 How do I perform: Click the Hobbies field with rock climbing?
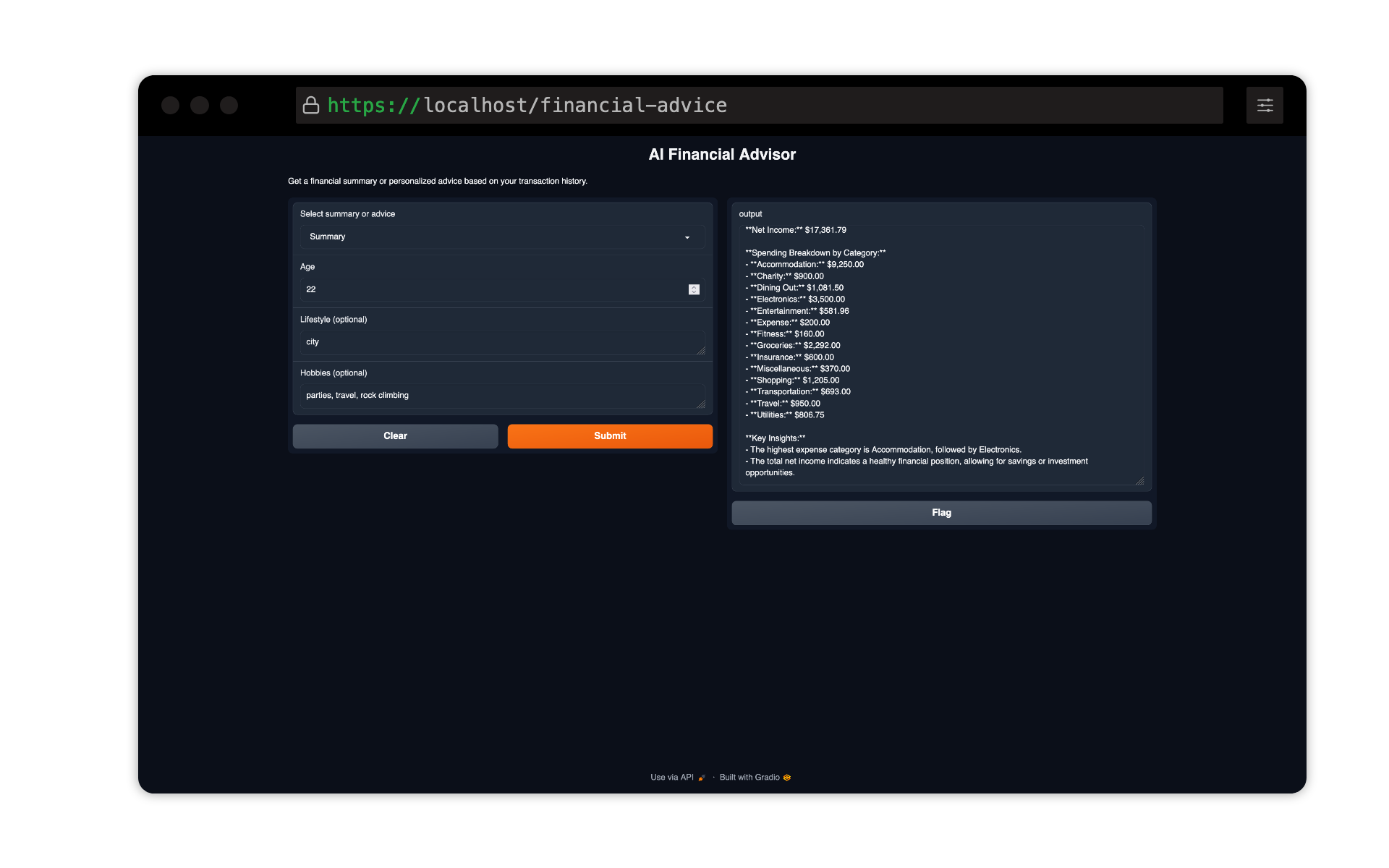pyautogui.click(x=502, y=396)
